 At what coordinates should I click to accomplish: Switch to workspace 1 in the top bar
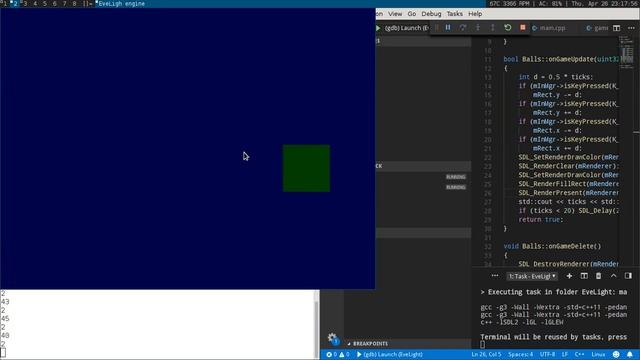(4, 3)
